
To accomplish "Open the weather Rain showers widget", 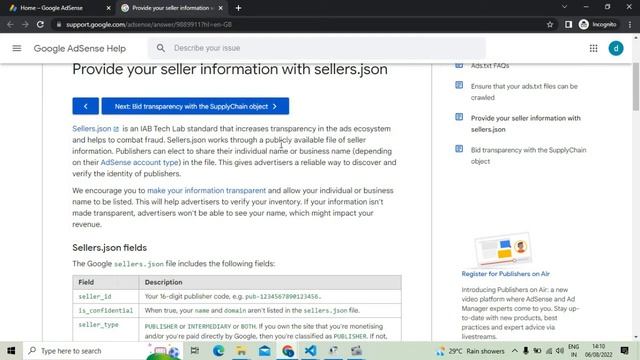I will pyautogui.click(x=471, y=351).
